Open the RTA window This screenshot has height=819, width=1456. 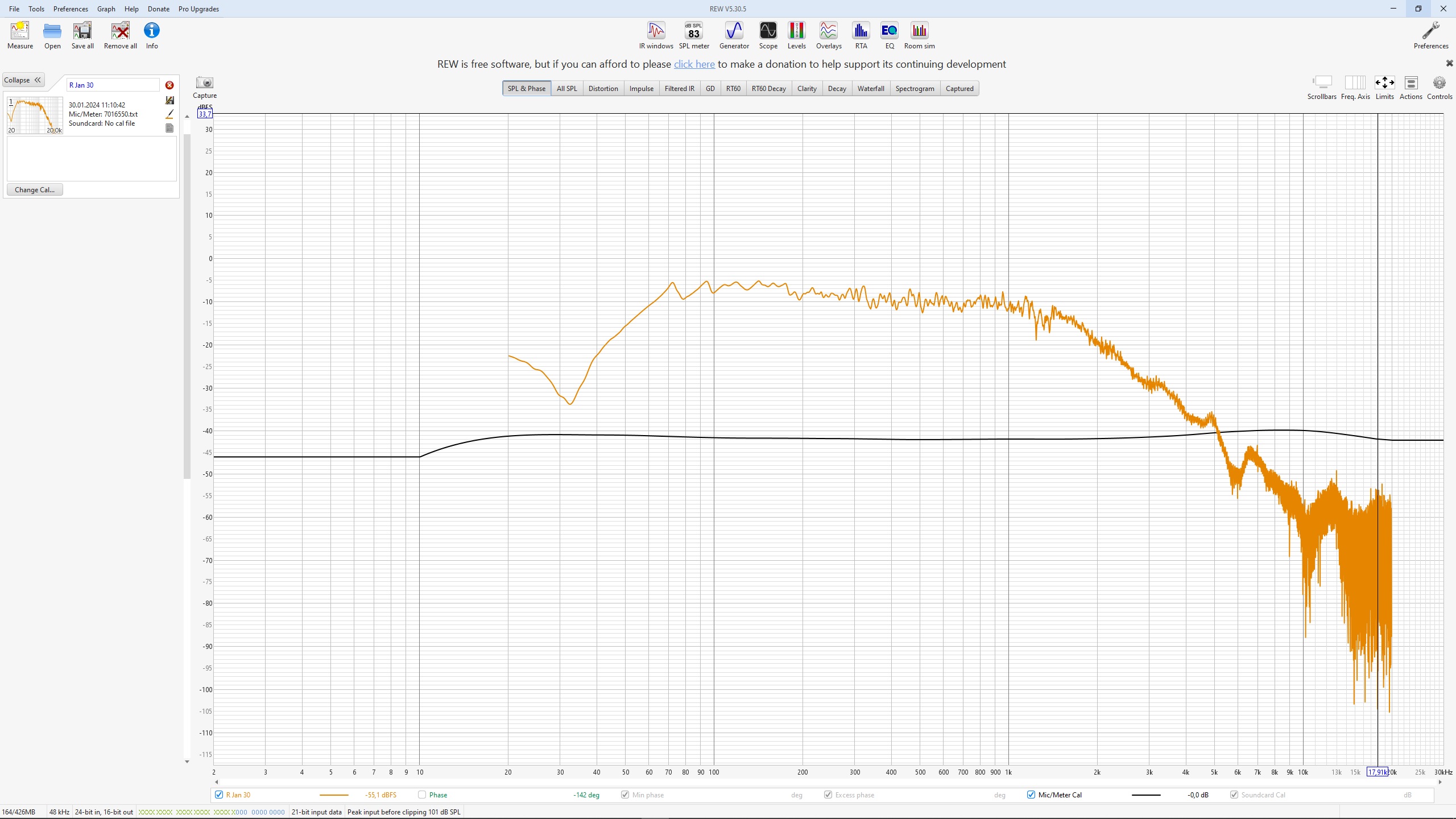861,35
